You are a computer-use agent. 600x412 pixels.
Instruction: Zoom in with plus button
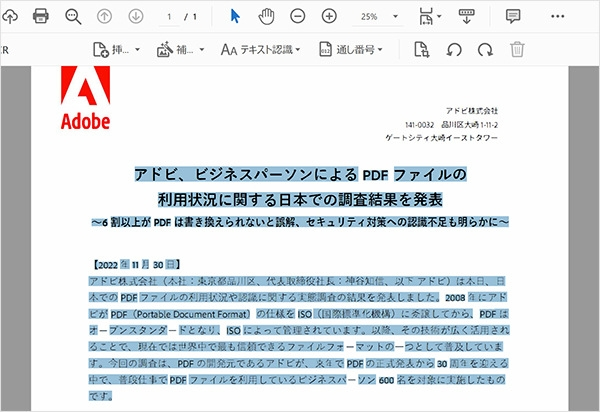[329, 16]
